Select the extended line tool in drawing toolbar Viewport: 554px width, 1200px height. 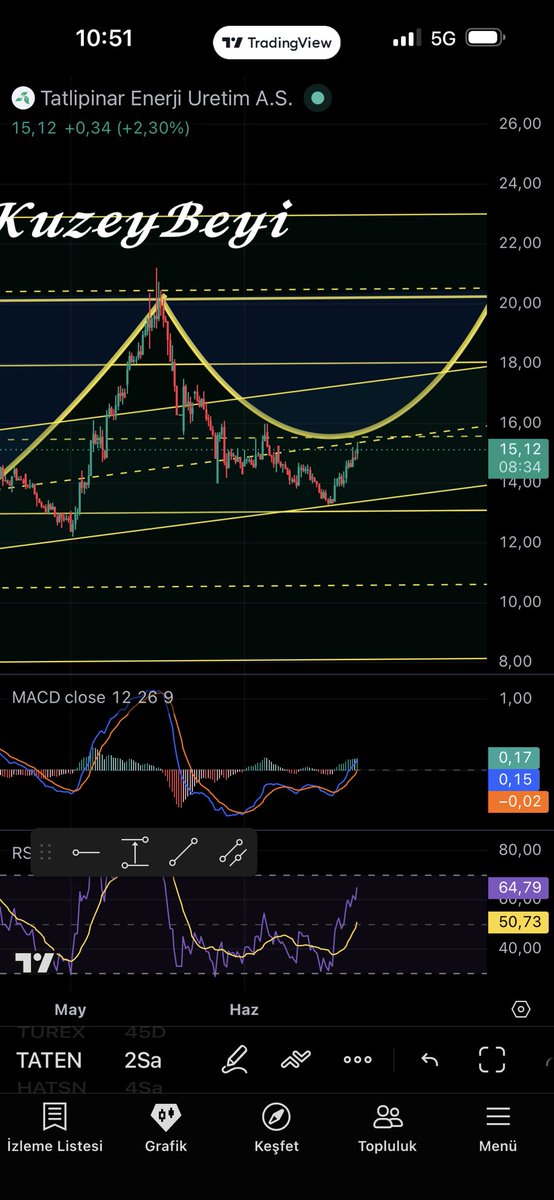(232, 853)
